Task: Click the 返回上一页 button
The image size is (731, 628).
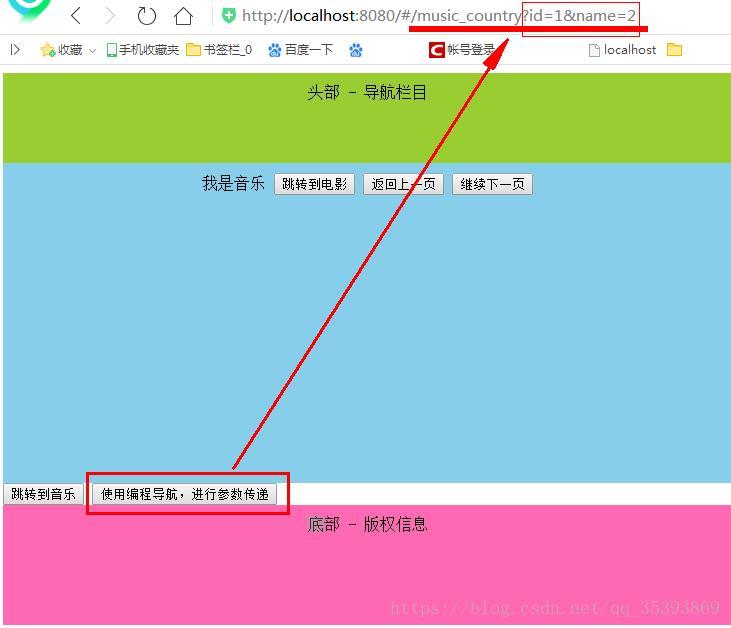Action: pos(403,184)
